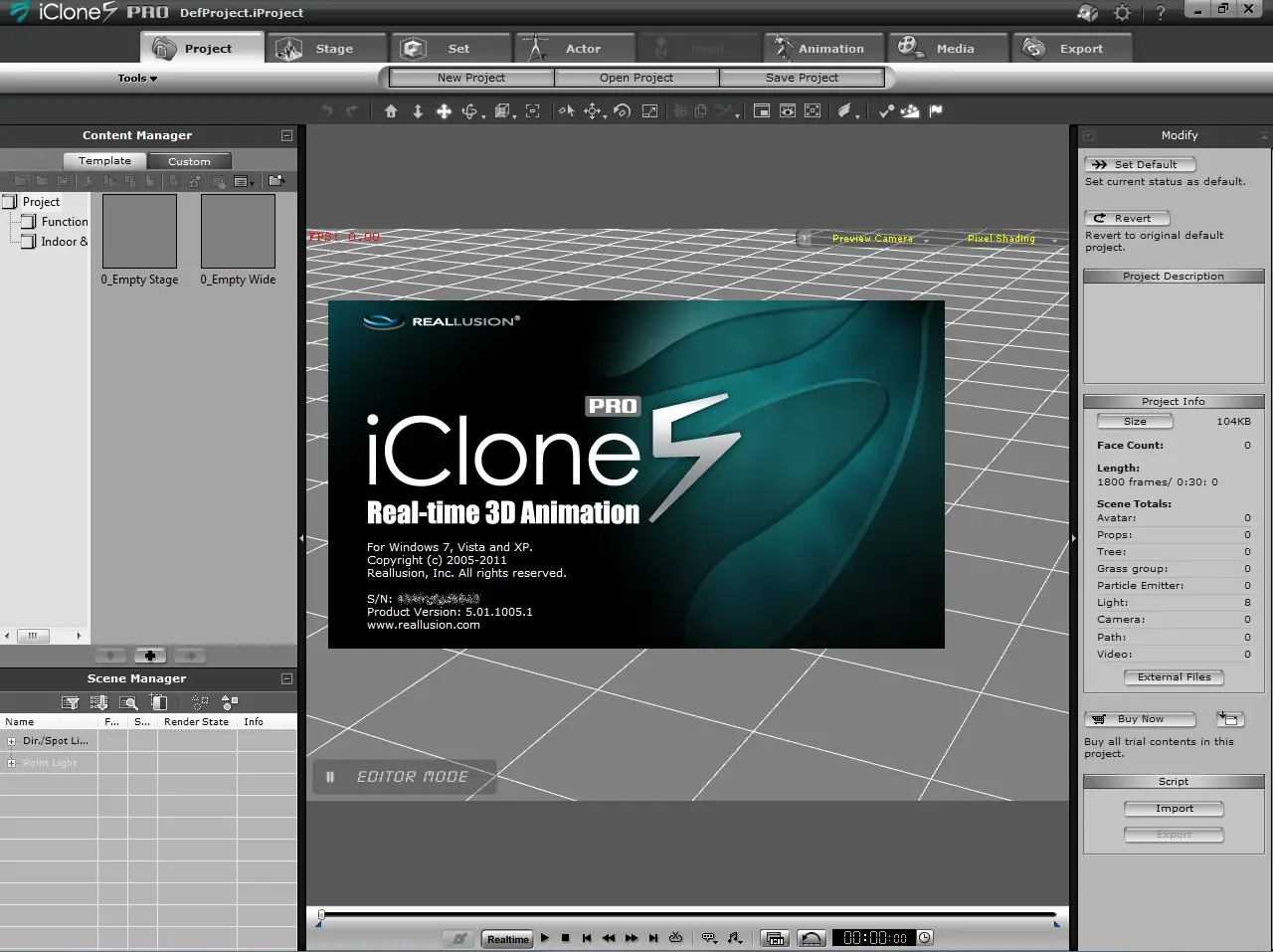Click the Open Project button
The height and width of the screenshot is (952, 1273).
click(636, 78)
